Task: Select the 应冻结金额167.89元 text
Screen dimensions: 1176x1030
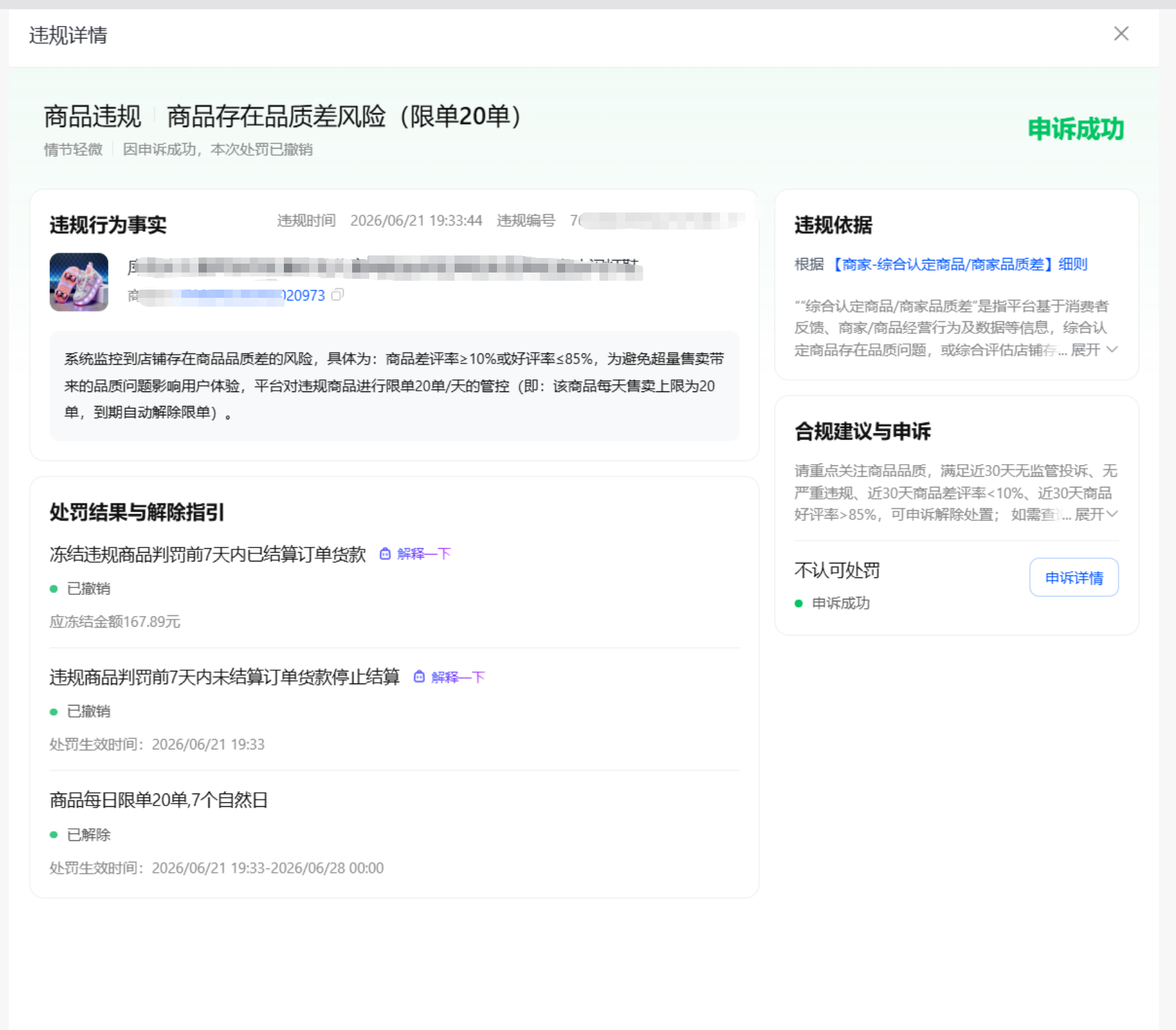Action: pyautogui.click(x=115, y=622)
